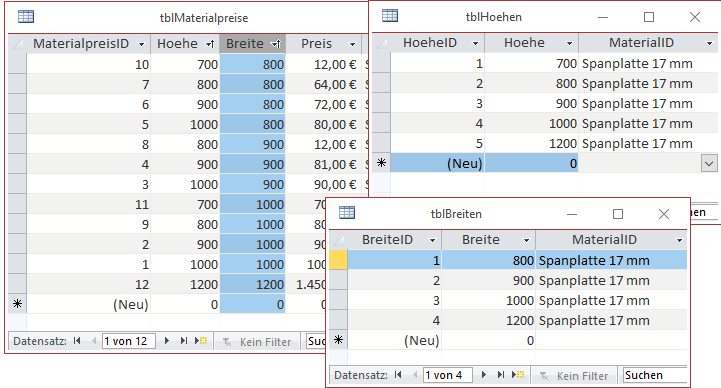Image resolution: width=721 pixels, height=388 pixels.
Task: Go to previous record in tblBreiten navigator
Action: [x=415, y=375]
